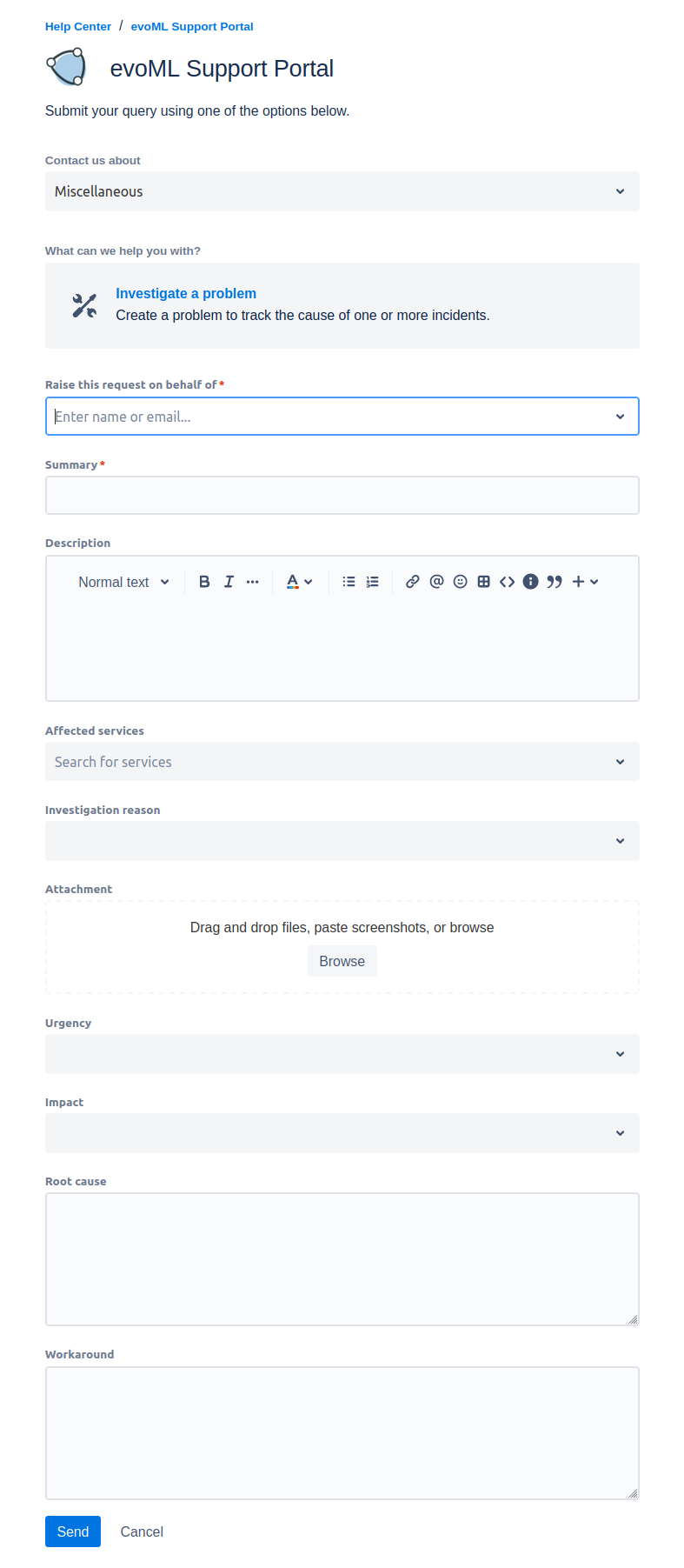Screen dimensions: 684x1568
Task: Click the Workaround resize handle
Action: tap(633, 1493)
